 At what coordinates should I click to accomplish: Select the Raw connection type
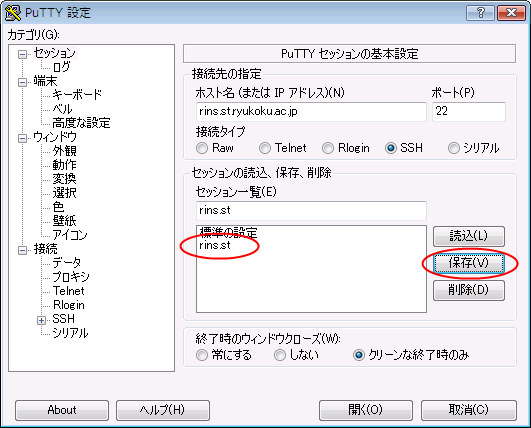pos(202,148)
